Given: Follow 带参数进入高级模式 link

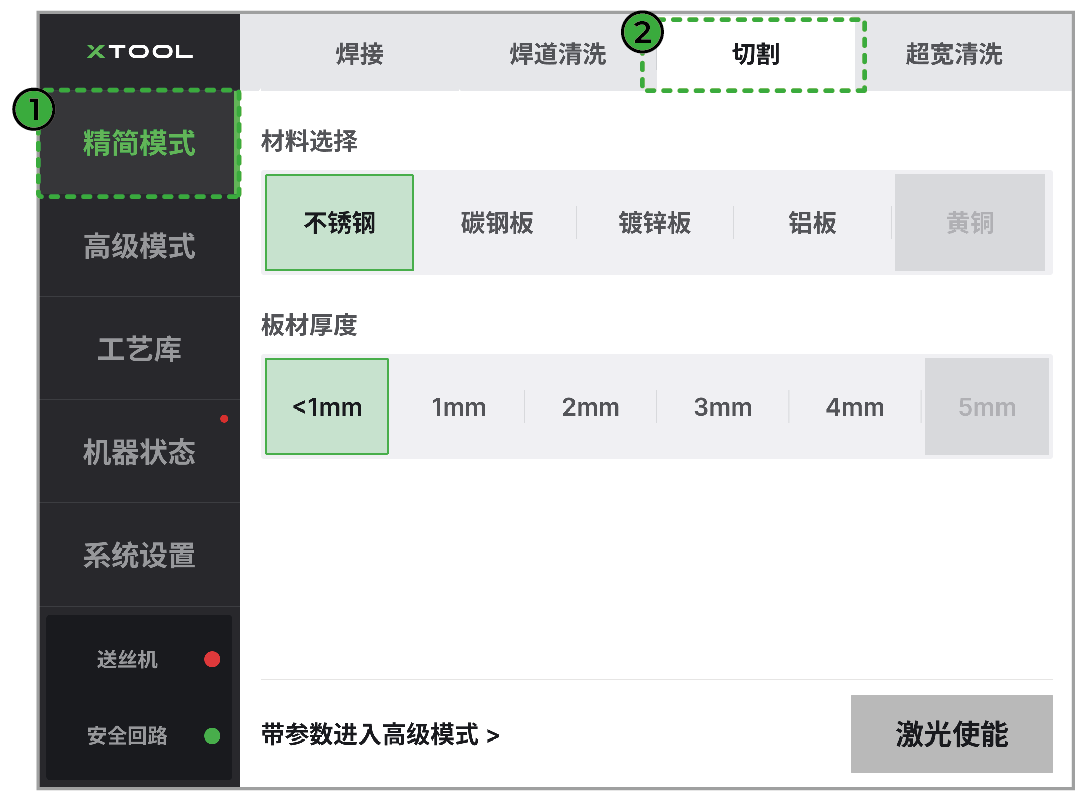Looking at the screenshot, I should coord(380,734).
